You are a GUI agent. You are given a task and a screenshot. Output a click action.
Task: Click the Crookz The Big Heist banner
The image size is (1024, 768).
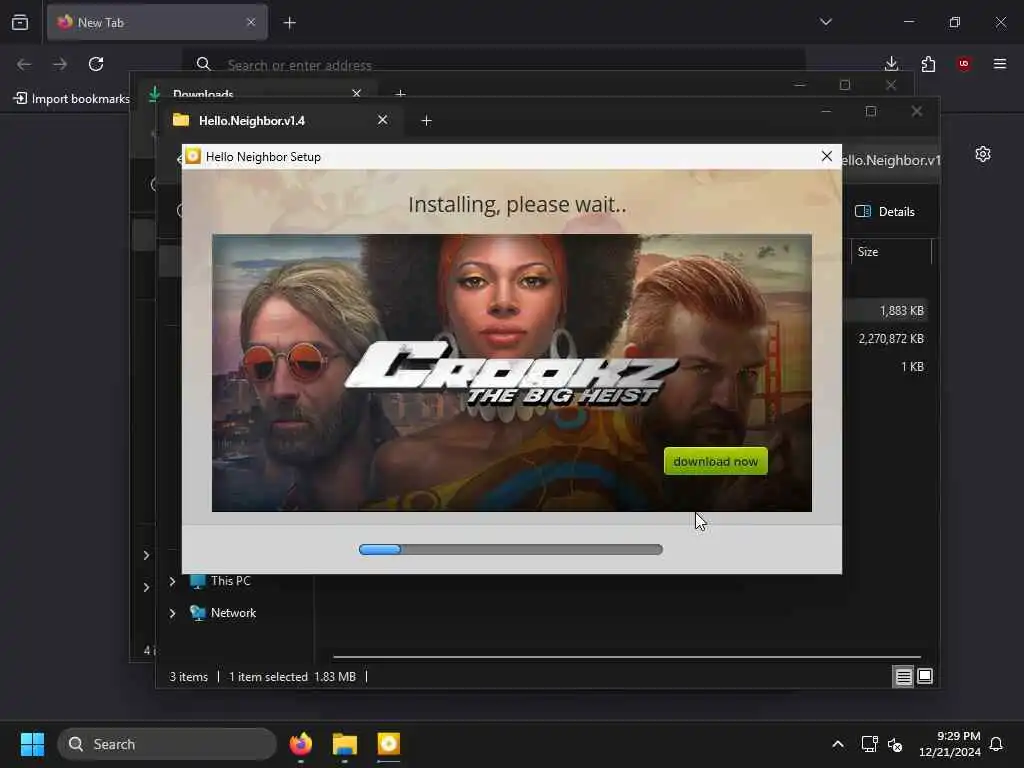point(511,372)
